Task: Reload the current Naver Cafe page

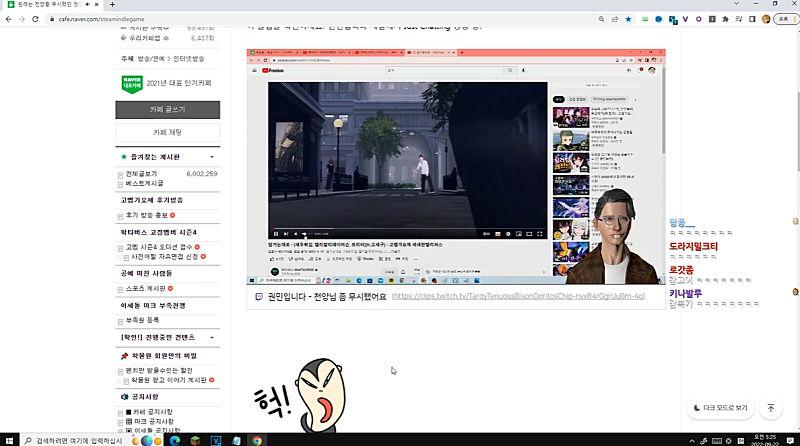Action: point(35,19)
